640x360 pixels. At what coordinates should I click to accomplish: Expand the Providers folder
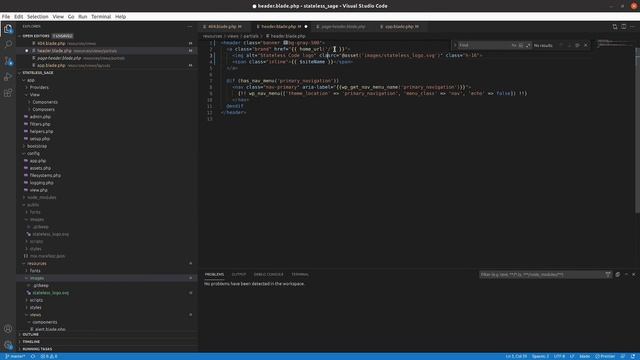pyautogui.click(x=39, y=87)
